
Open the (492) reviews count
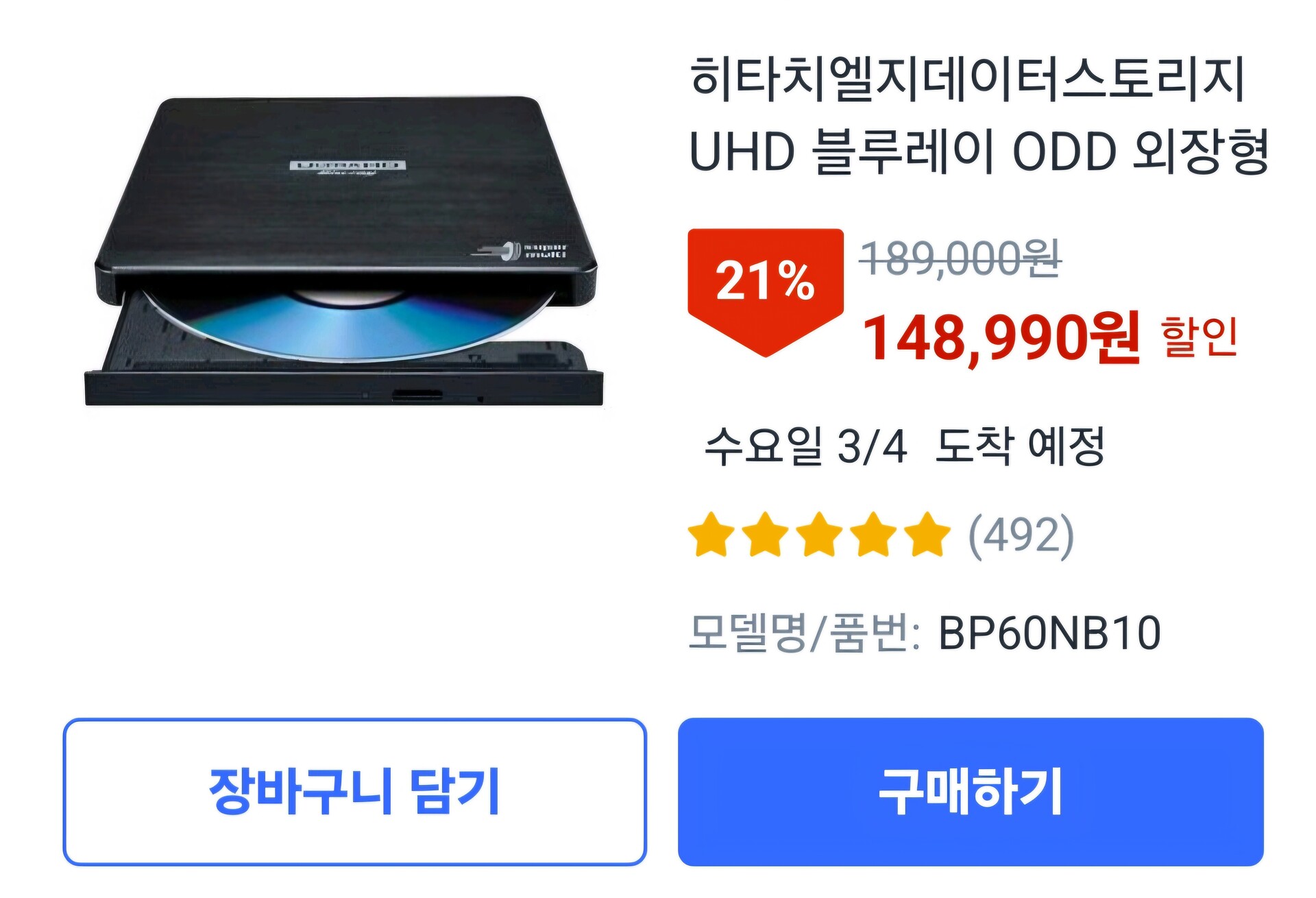pyautogui.click(x=1021, y=535)
